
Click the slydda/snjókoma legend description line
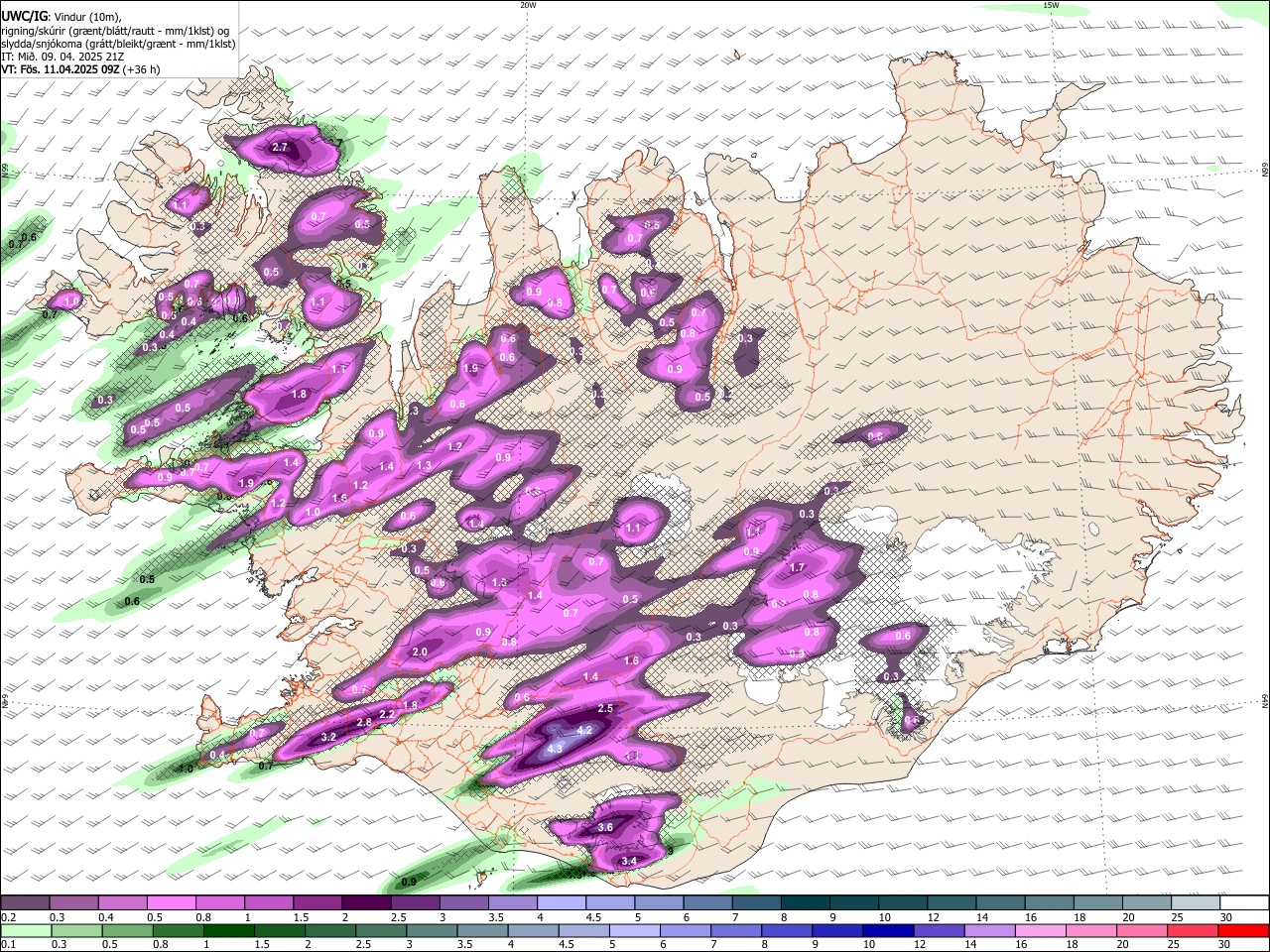coord(118,44)
